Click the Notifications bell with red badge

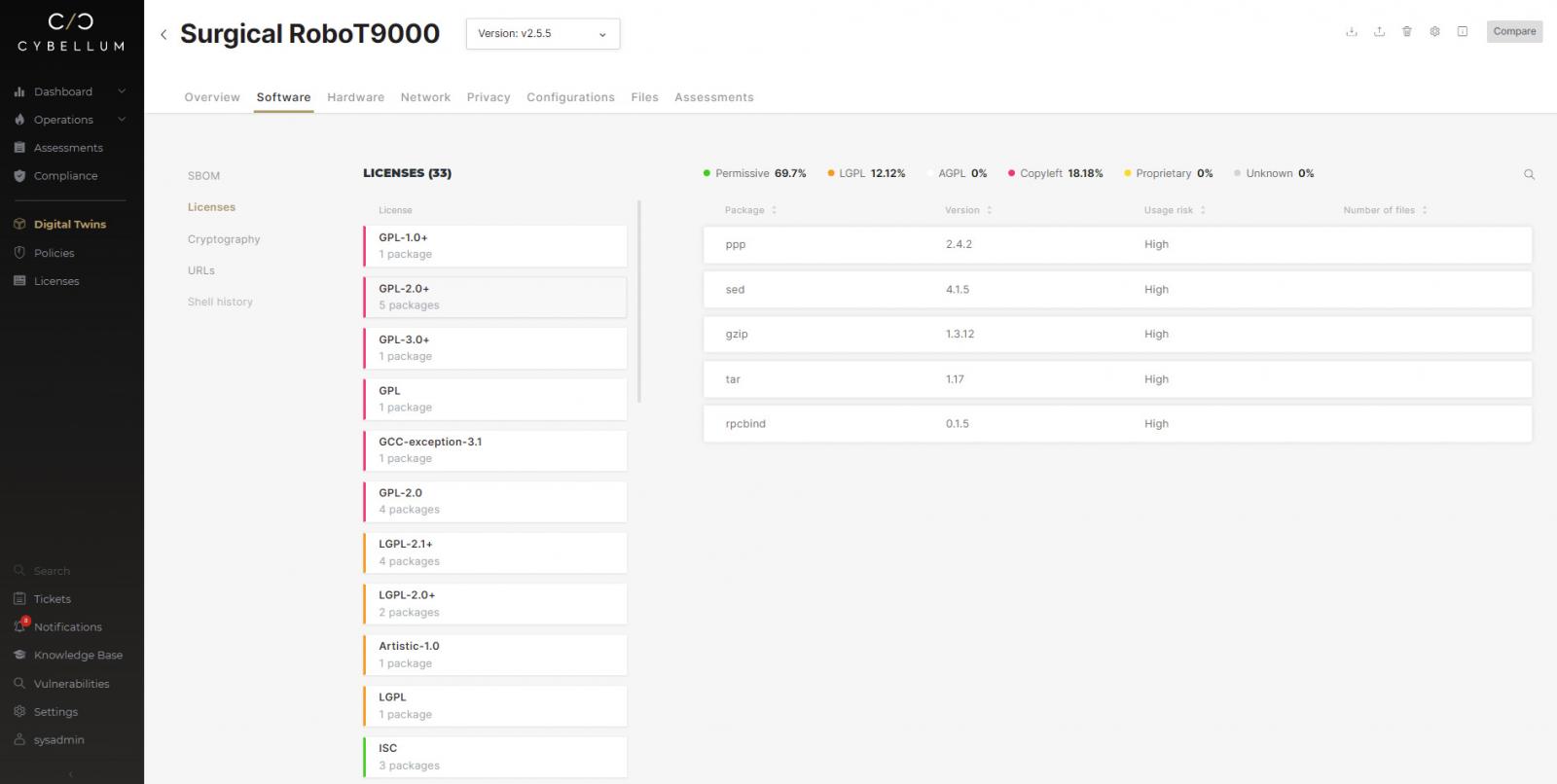tap(20, 625)
